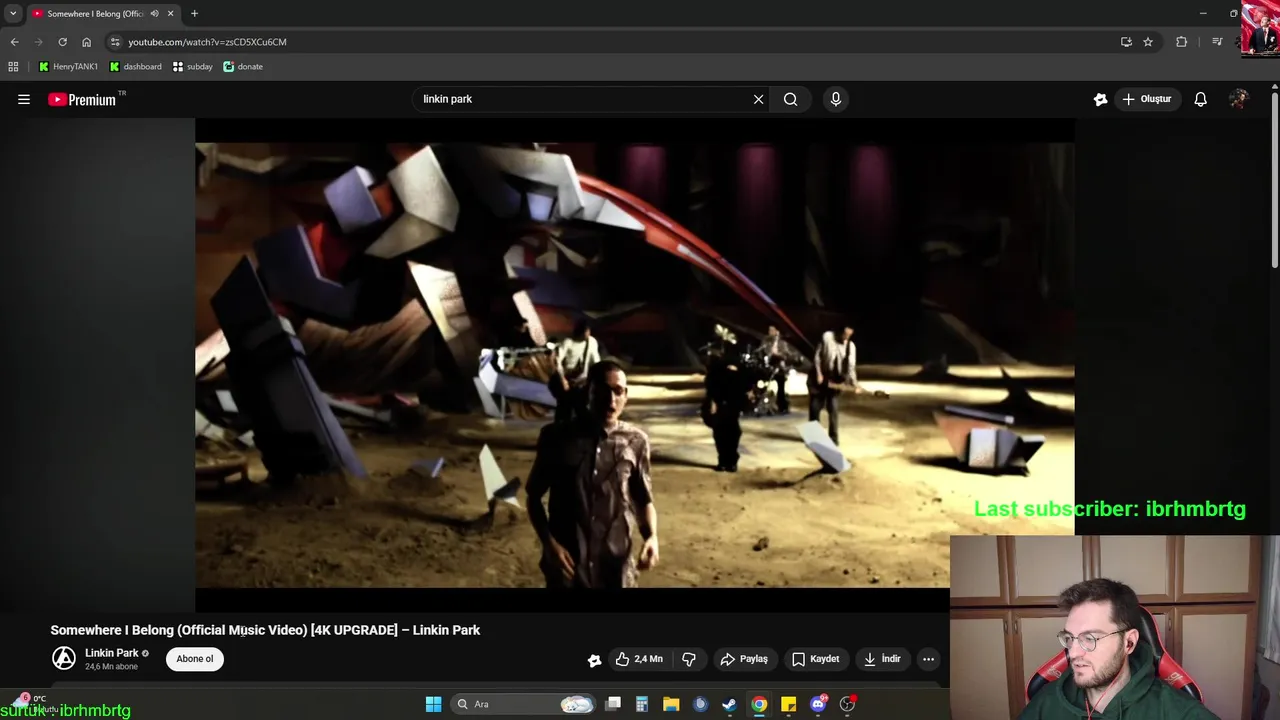Open the YouTube hamburger guide menu

coord(24,99)
